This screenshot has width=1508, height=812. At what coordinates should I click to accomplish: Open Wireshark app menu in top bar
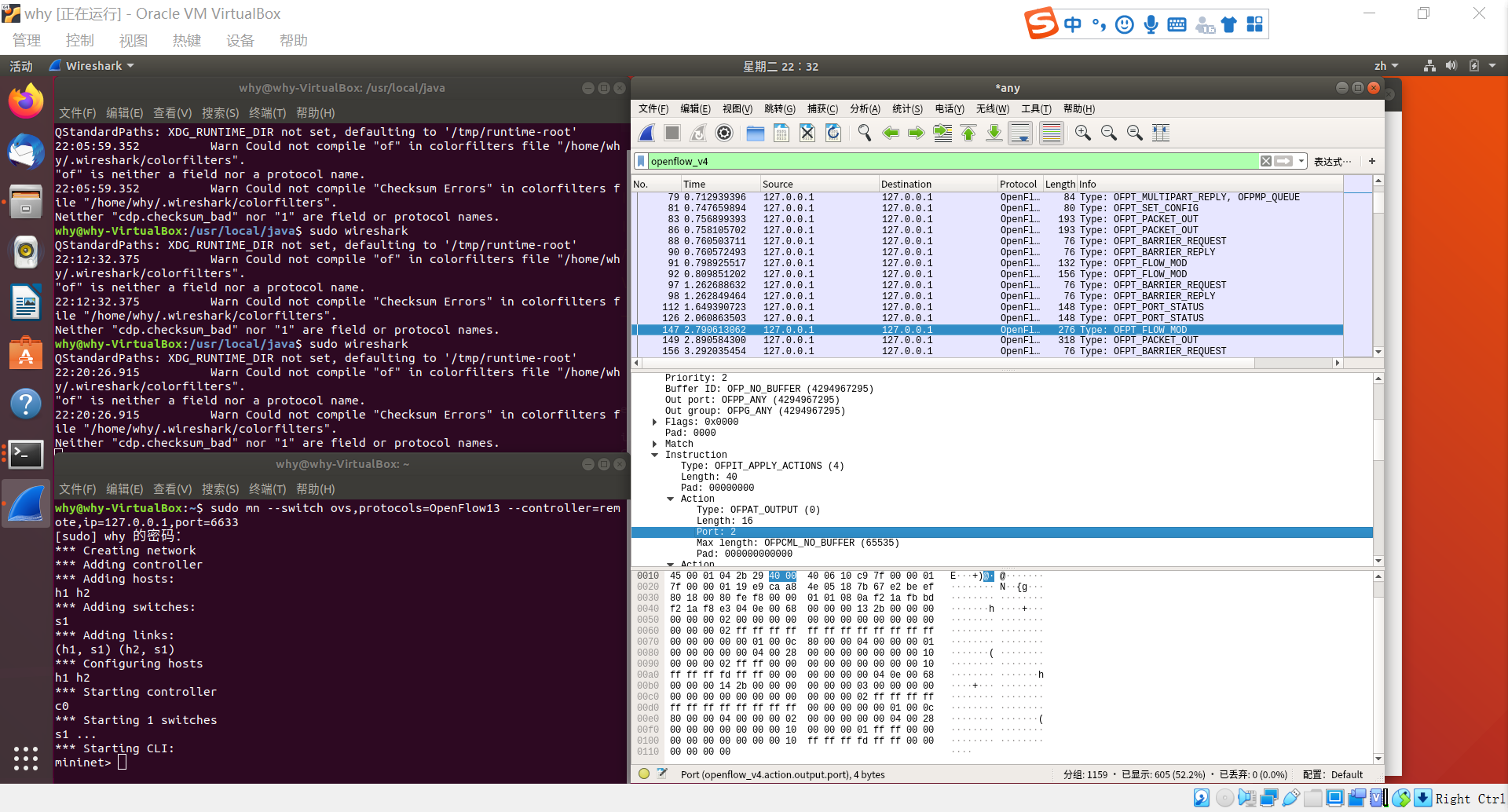(92, 67)
